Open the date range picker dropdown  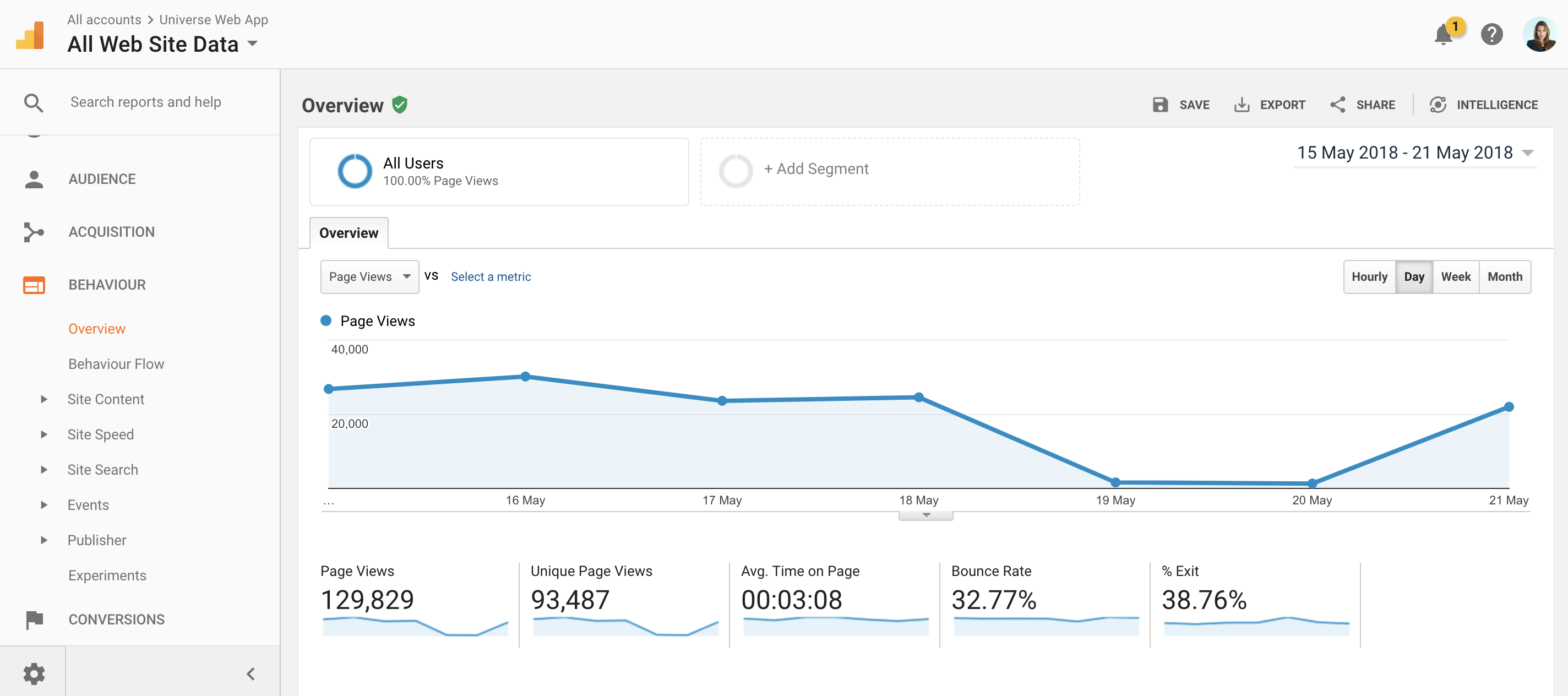tap(1414, 153)
